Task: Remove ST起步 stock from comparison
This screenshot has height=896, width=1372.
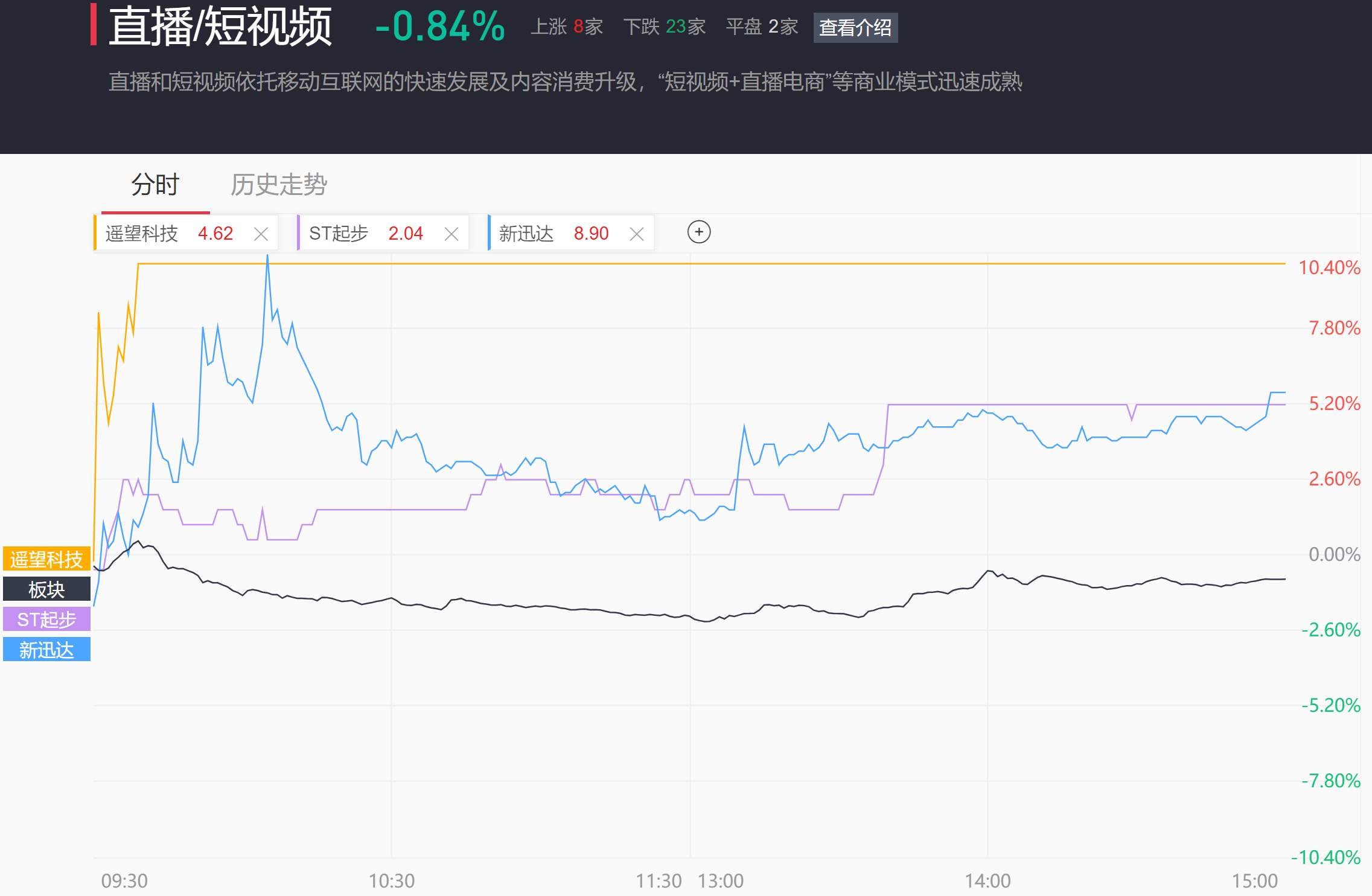Action: (451, 234)
